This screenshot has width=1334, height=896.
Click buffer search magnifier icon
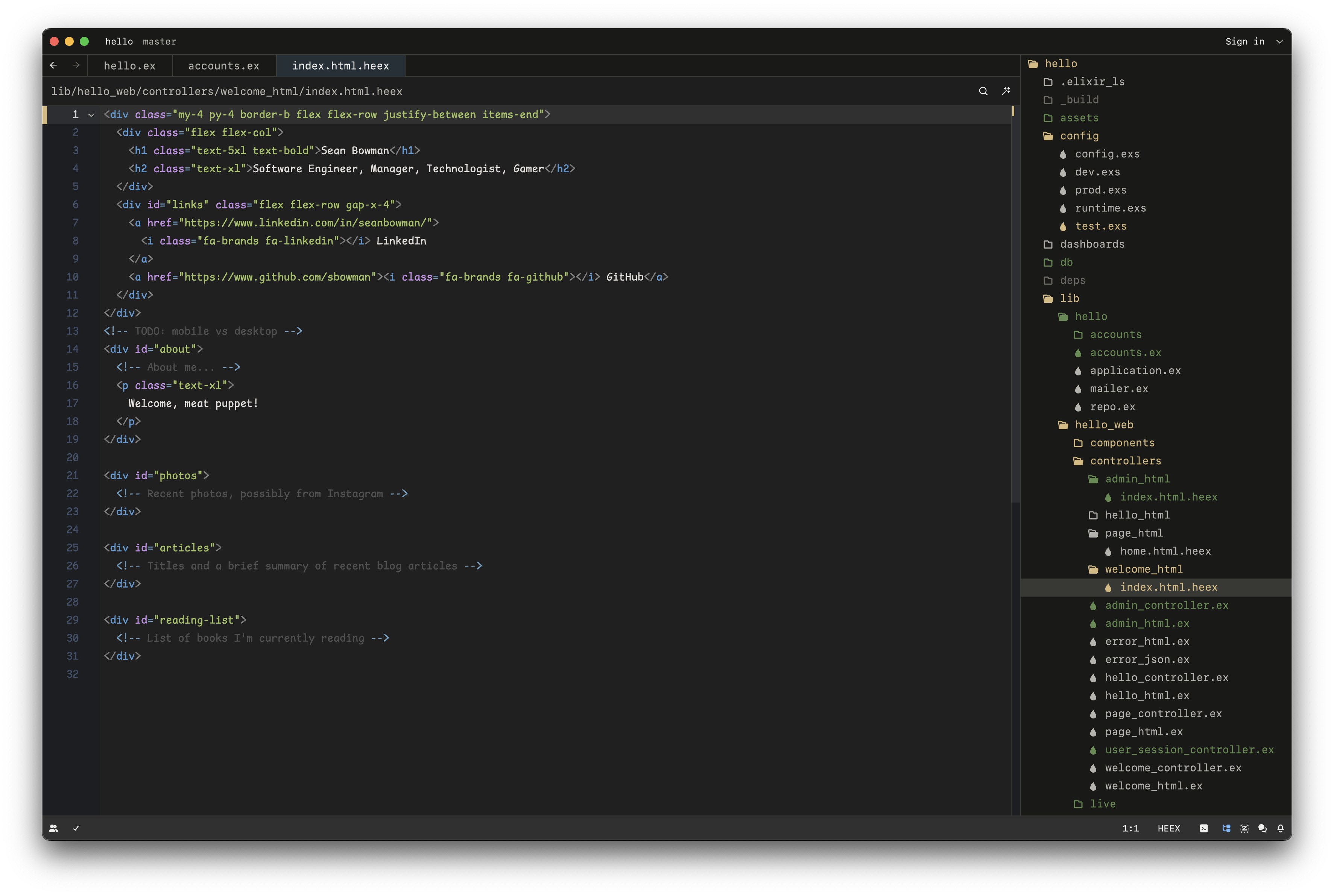(983, 91)
